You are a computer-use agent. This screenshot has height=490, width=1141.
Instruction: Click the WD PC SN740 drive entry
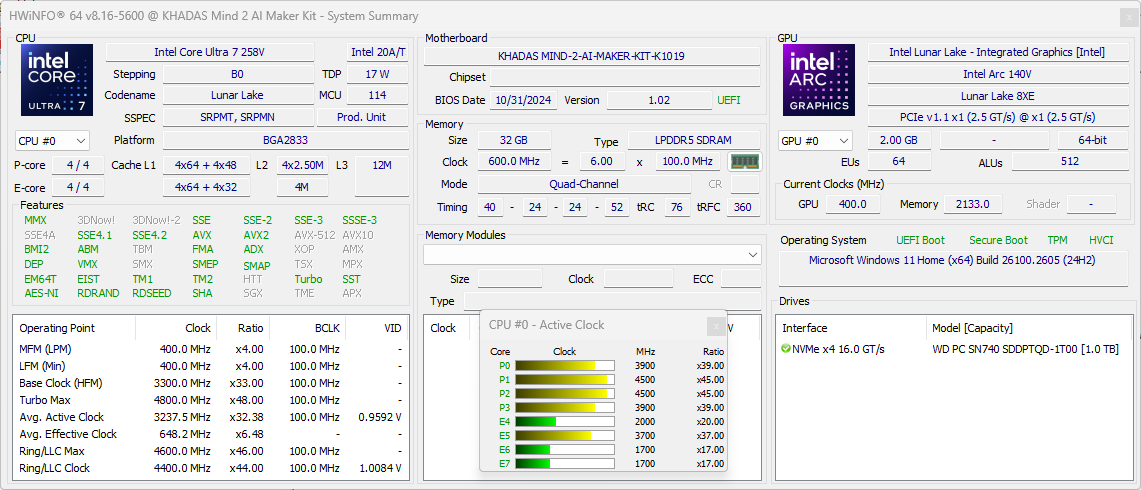[x=1025, y=349]
